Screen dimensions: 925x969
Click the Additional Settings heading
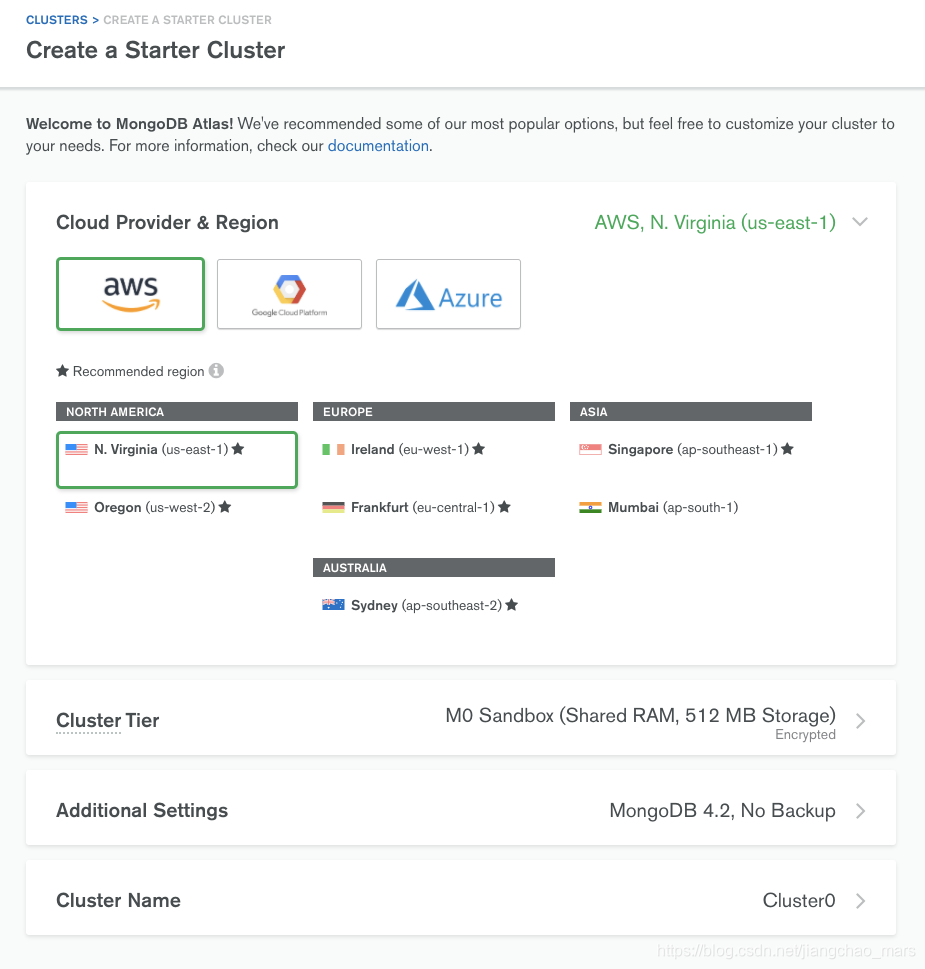click(142, 810)
